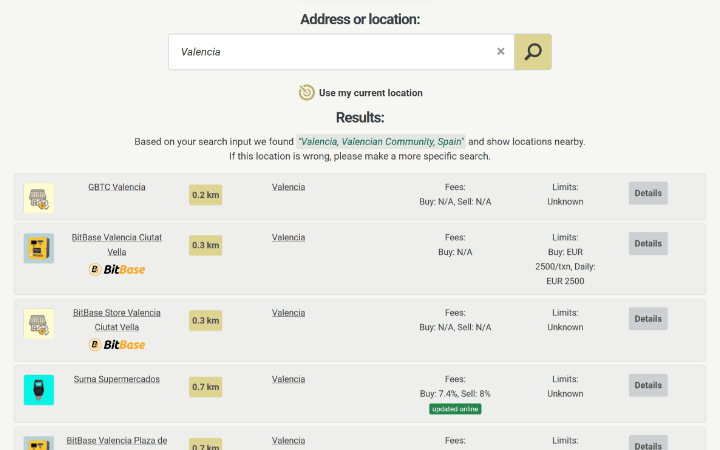Click BitBase logo under Valencia Ciutat Vella ATM
Image resolution: width=720 pixels, height=450 pixels.
(x=117, y=270)
